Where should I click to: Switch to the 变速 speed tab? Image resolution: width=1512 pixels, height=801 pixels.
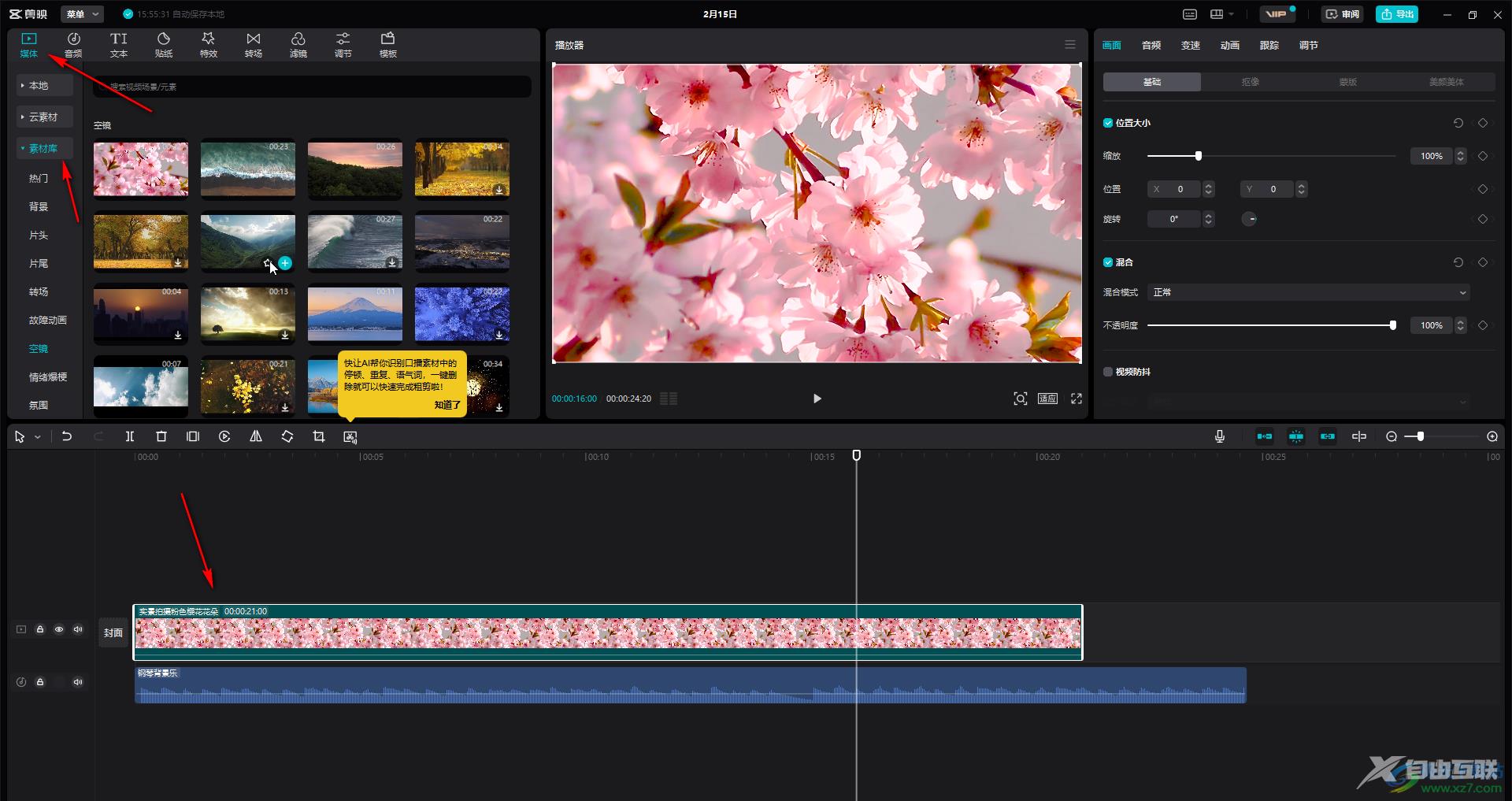pos(1191,46)
